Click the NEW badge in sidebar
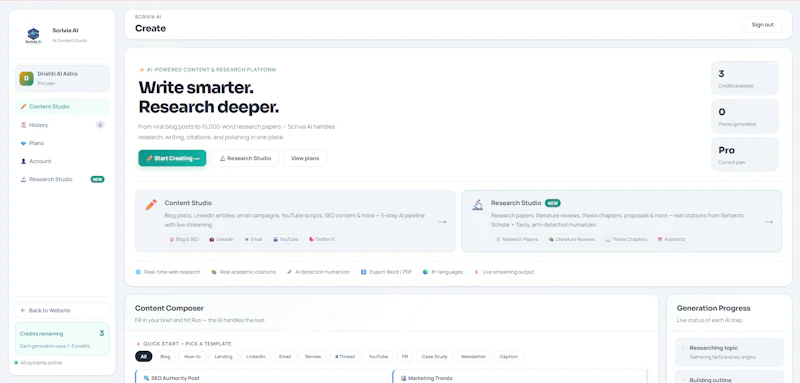 click(x=97, y=180)
